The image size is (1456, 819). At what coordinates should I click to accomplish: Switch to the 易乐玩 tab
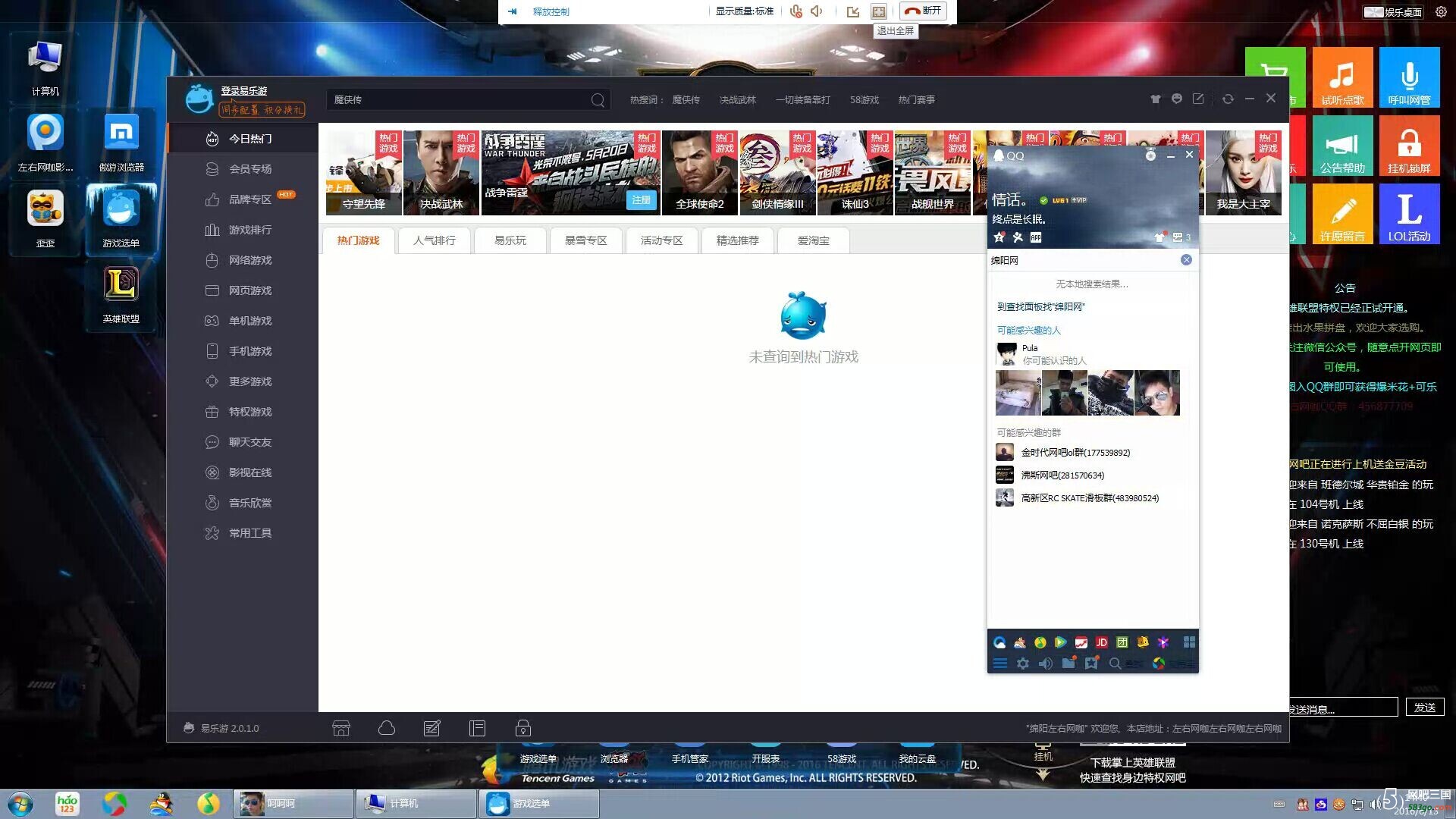point(510,240)
